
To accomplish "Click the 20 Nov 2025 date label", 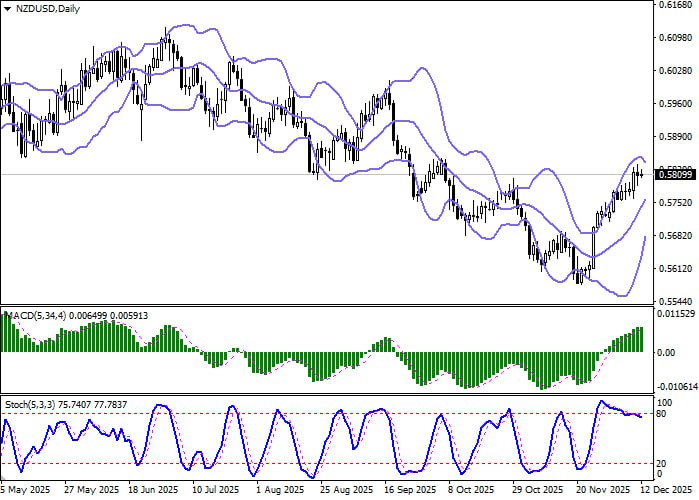I will click(x=603, y=491).
